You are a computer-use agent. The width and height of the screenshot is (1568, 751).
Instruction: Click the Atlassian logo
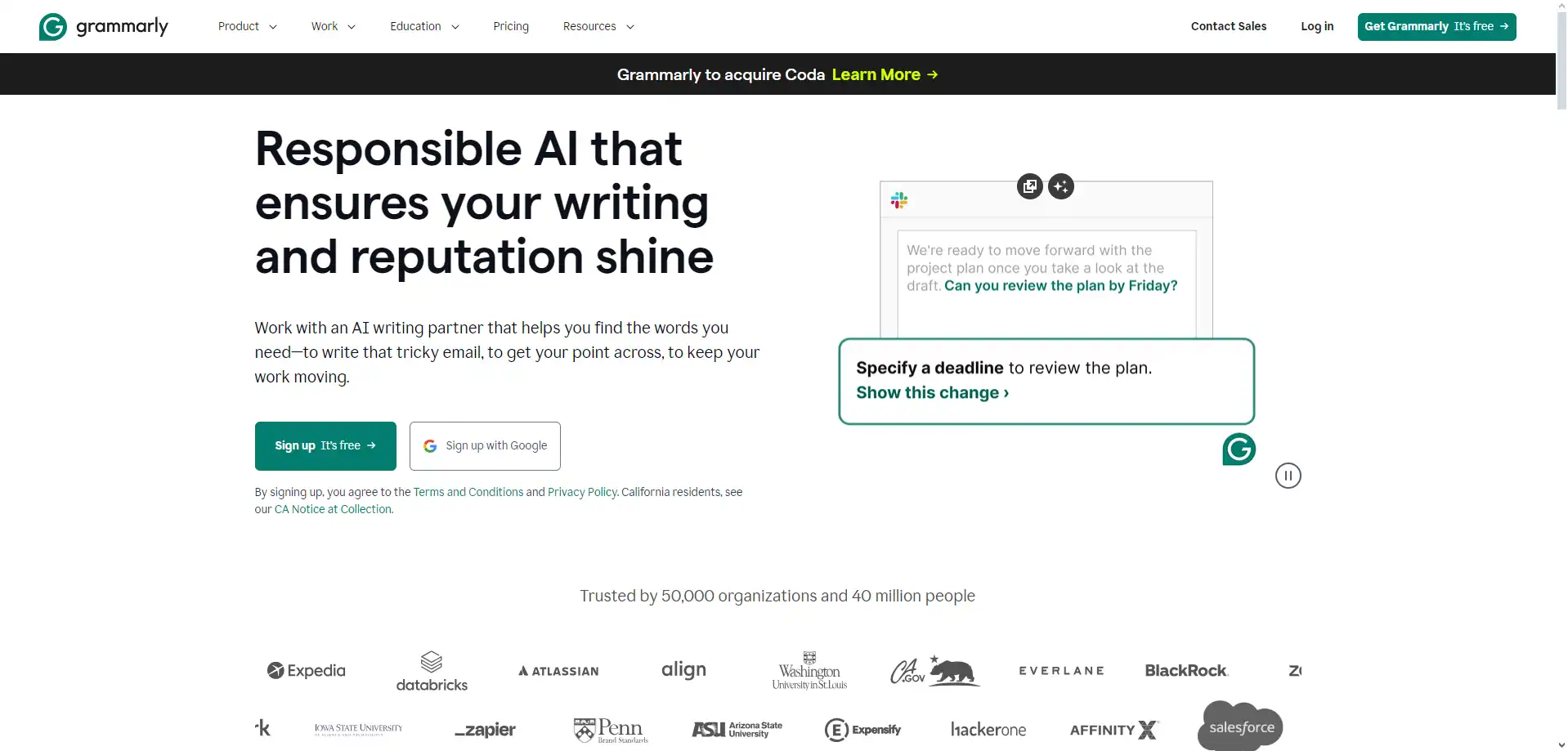click(558, 671)
